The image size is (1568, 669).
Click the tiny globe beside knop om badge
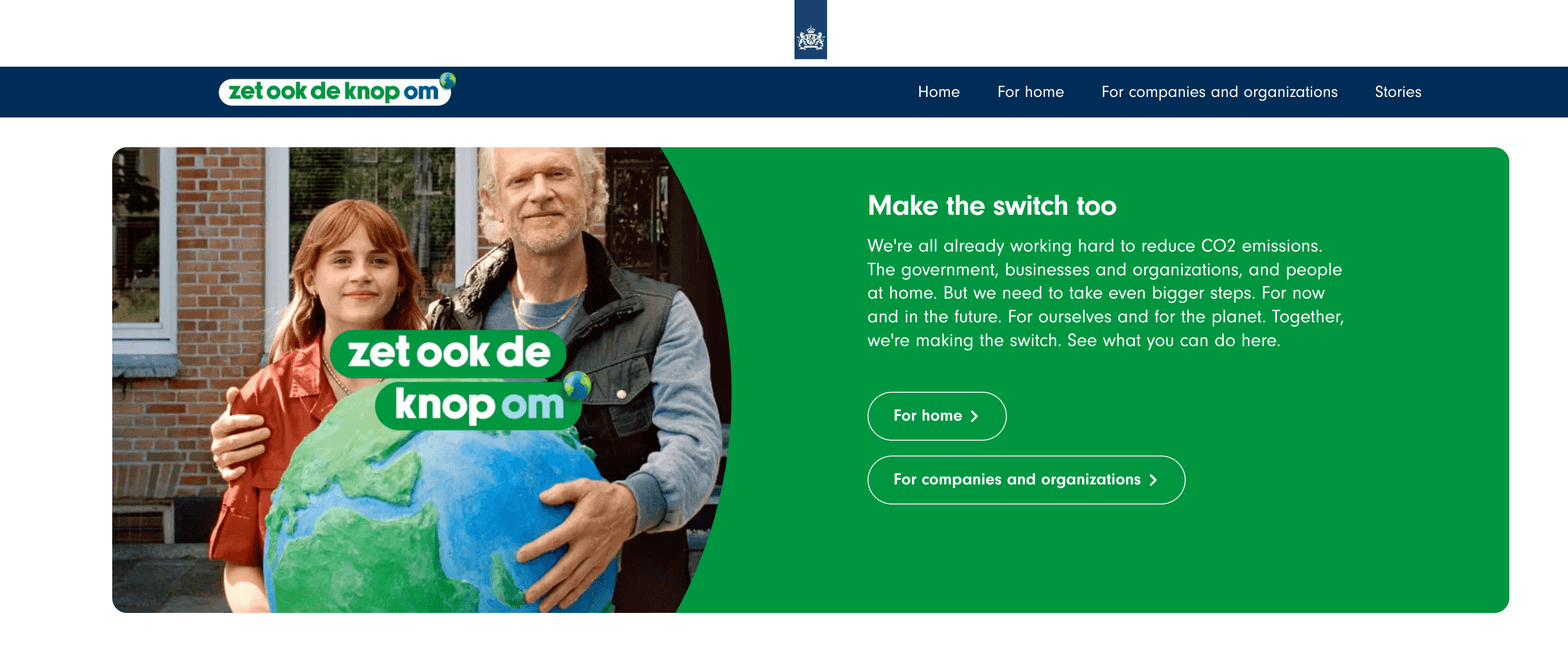[x=577, y=385]
